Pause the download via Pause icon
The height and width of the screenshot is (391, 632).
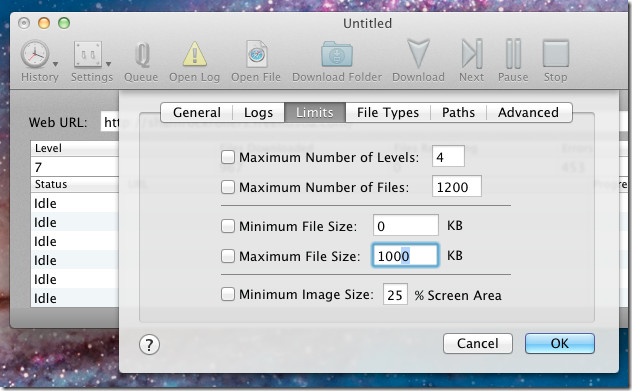click(514, 54)
